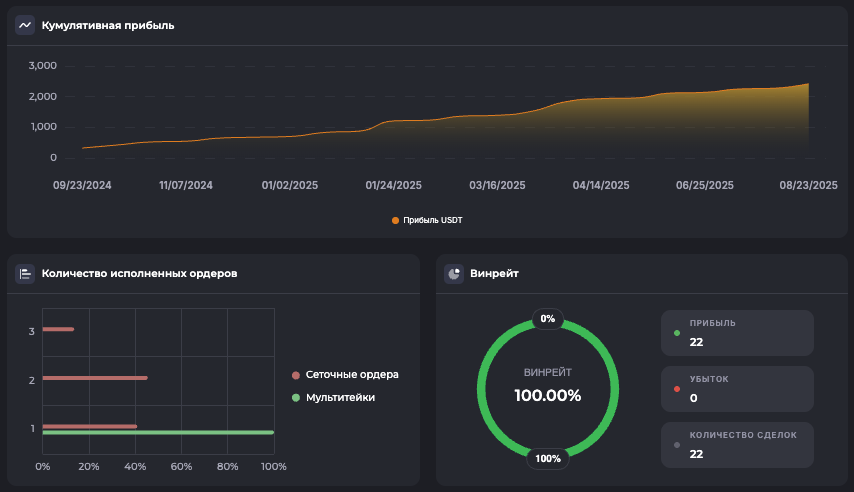Click the winrate pie chart icon
854x492 pixels.
coord(454,273)
